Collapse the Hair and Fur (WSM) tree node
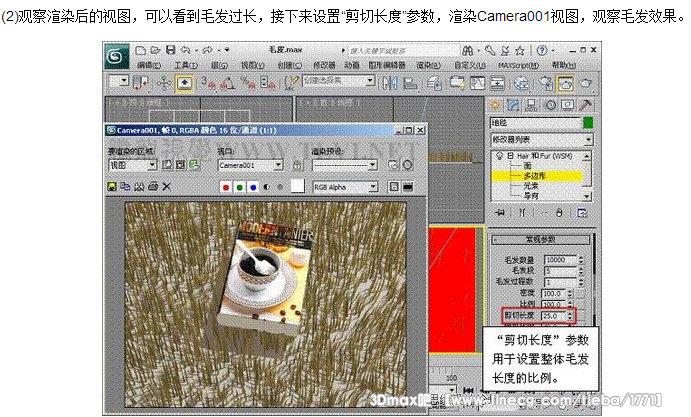The width and height of the screenshot is (691, 417). click(x=510, y=156)
